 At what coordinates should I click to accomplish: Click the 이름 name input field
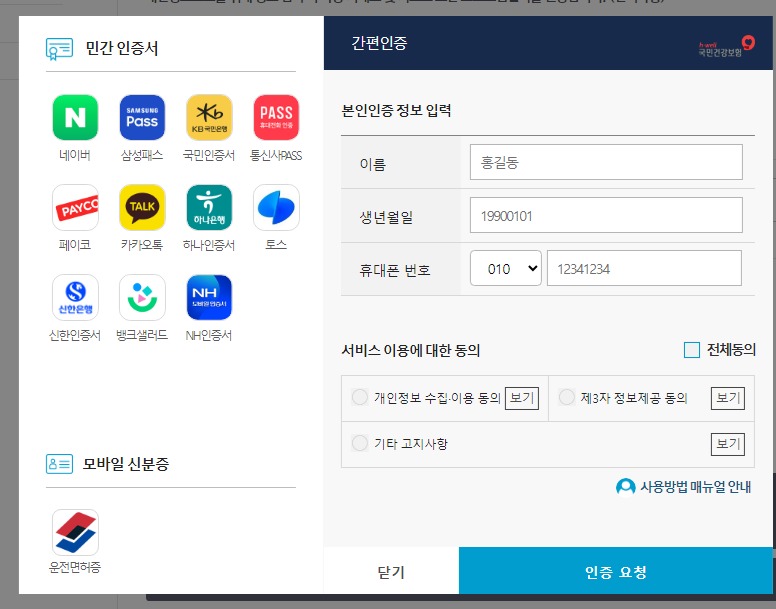[x=606, y=162]
